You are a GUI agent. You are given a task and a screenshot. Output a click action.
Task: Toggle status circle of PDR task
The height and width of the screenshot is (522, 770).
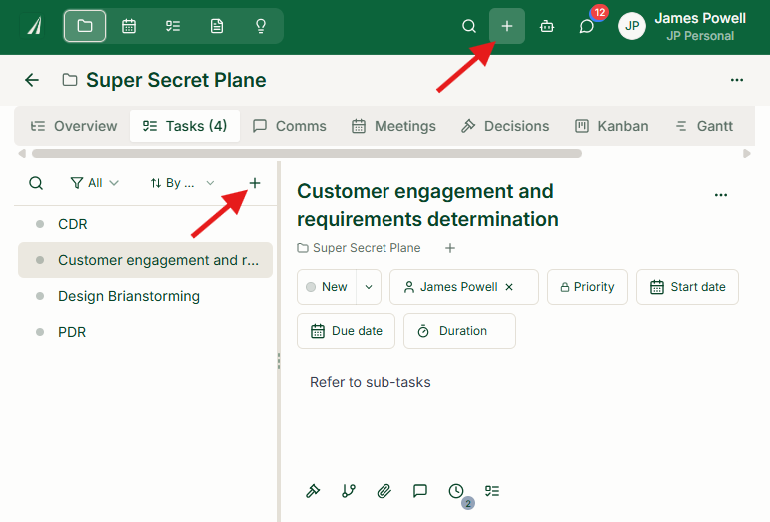click(40, 332)
